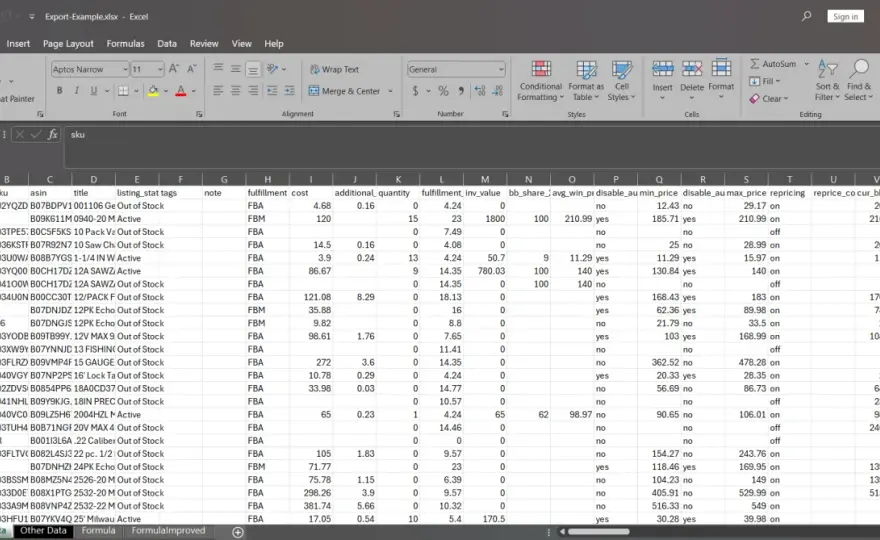The image size is (880, 540).
Task: Click the orientation icon
Action: (273, 69)
